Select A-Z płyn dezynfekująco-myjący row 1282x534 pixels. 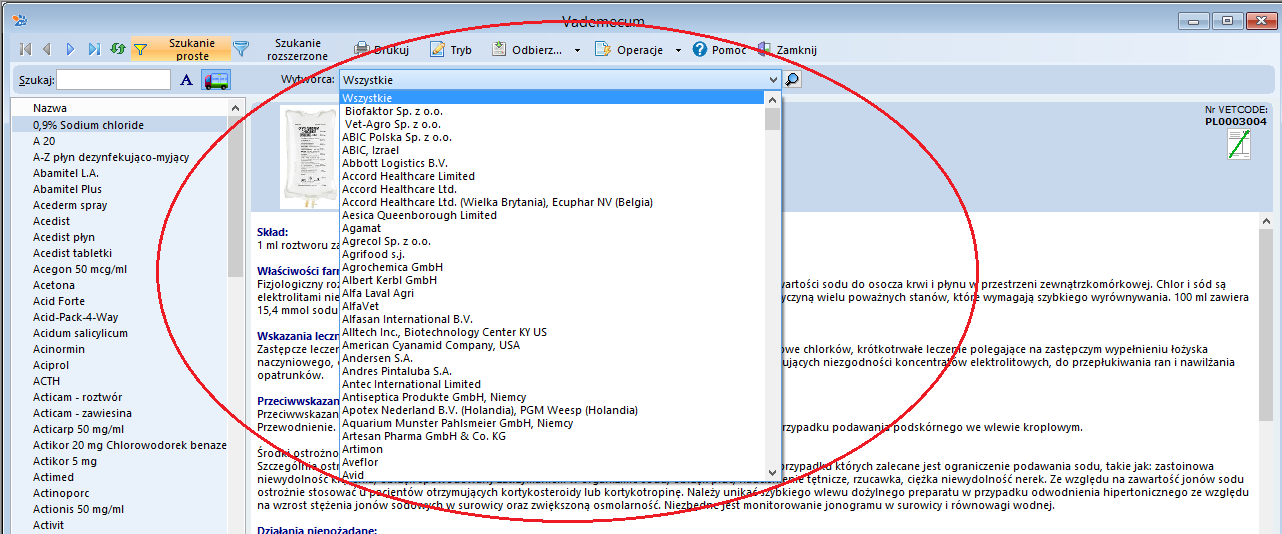pos(120,157)
